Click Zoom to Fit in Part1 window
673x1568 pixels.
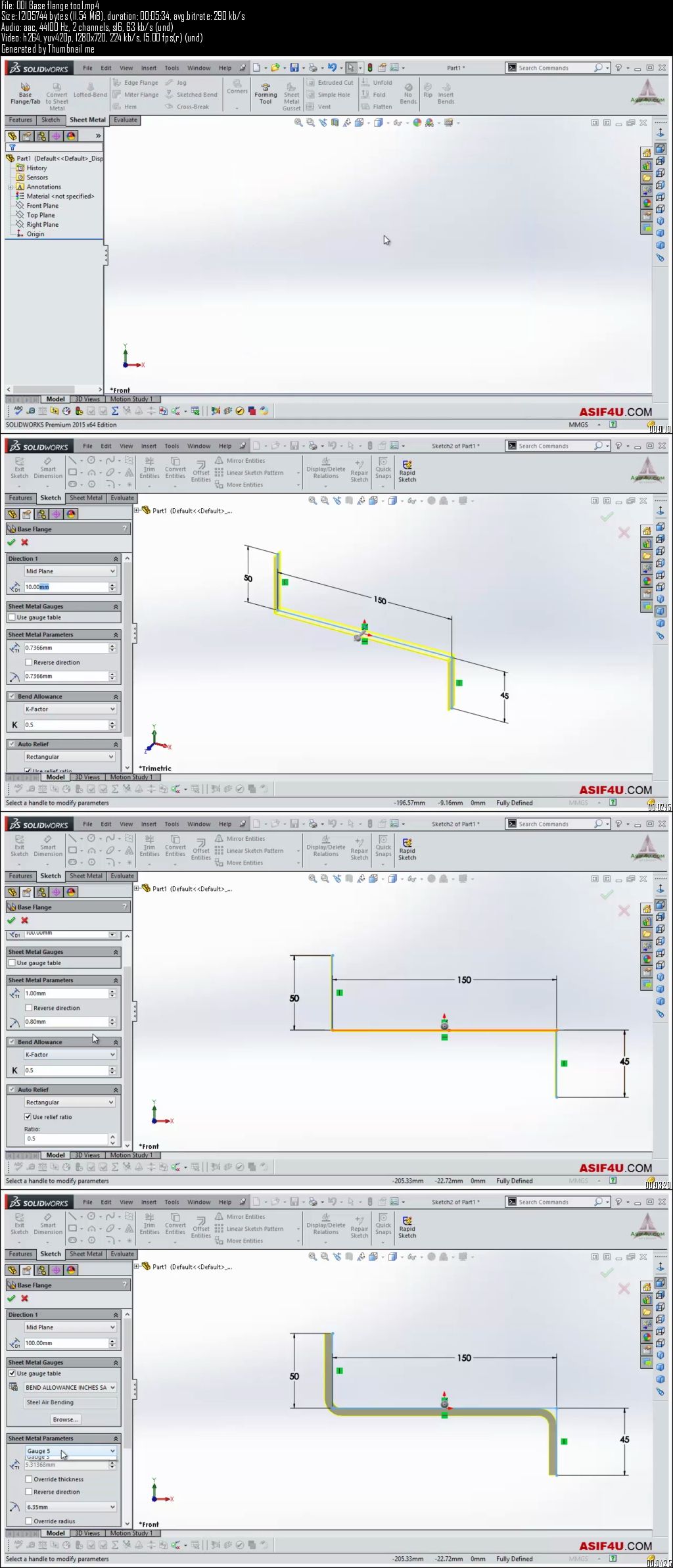(x=298, y=122)
